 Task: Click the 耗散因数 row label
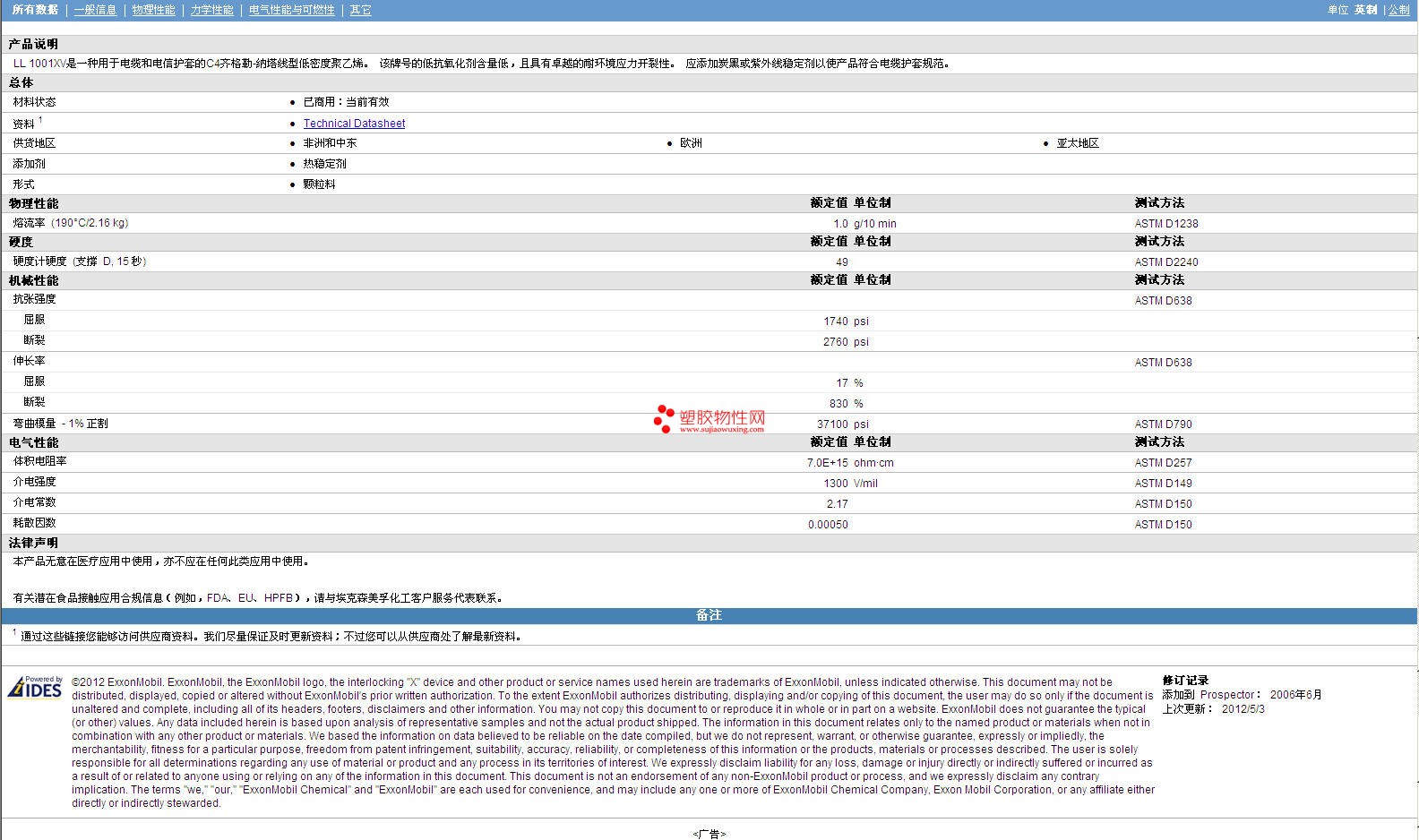34,523
